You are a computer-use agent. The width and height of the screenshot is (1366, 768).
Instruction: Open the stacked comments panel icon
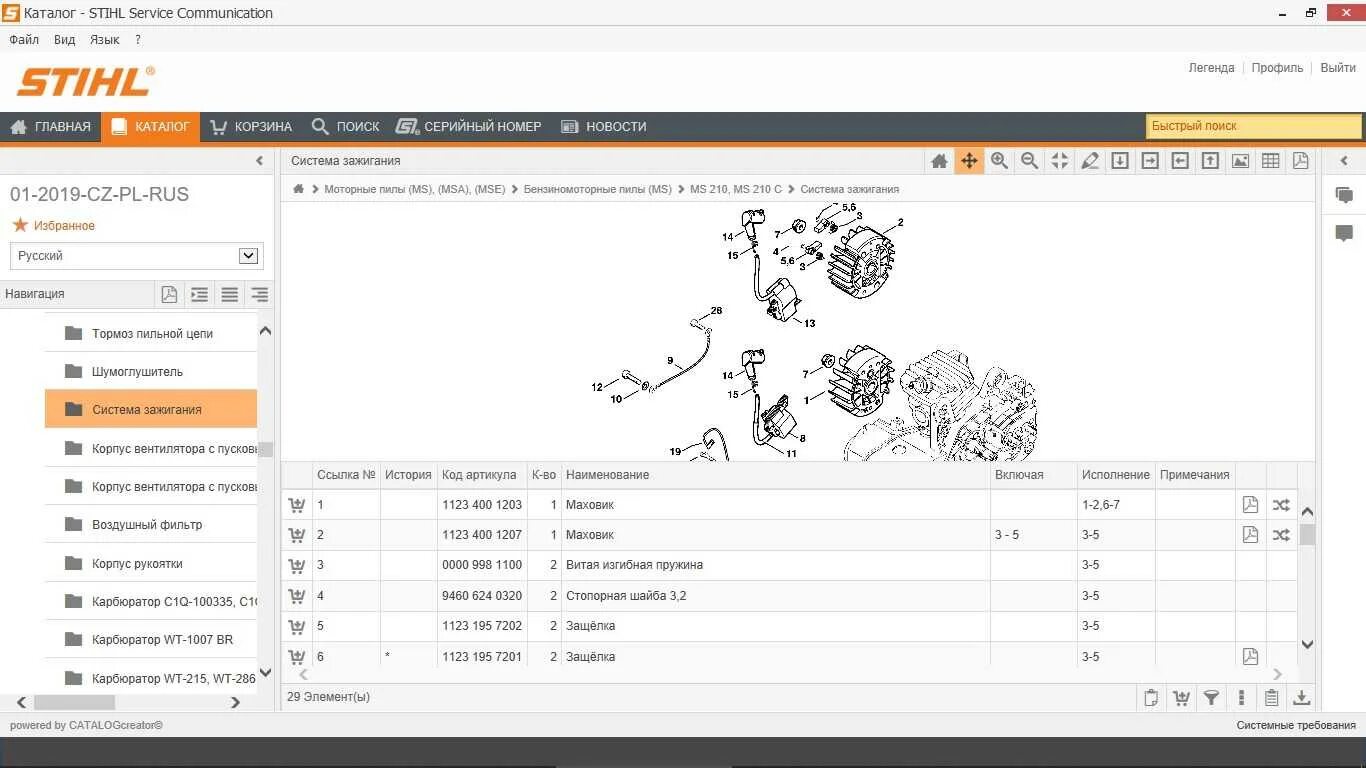(x=1344, y=196)
